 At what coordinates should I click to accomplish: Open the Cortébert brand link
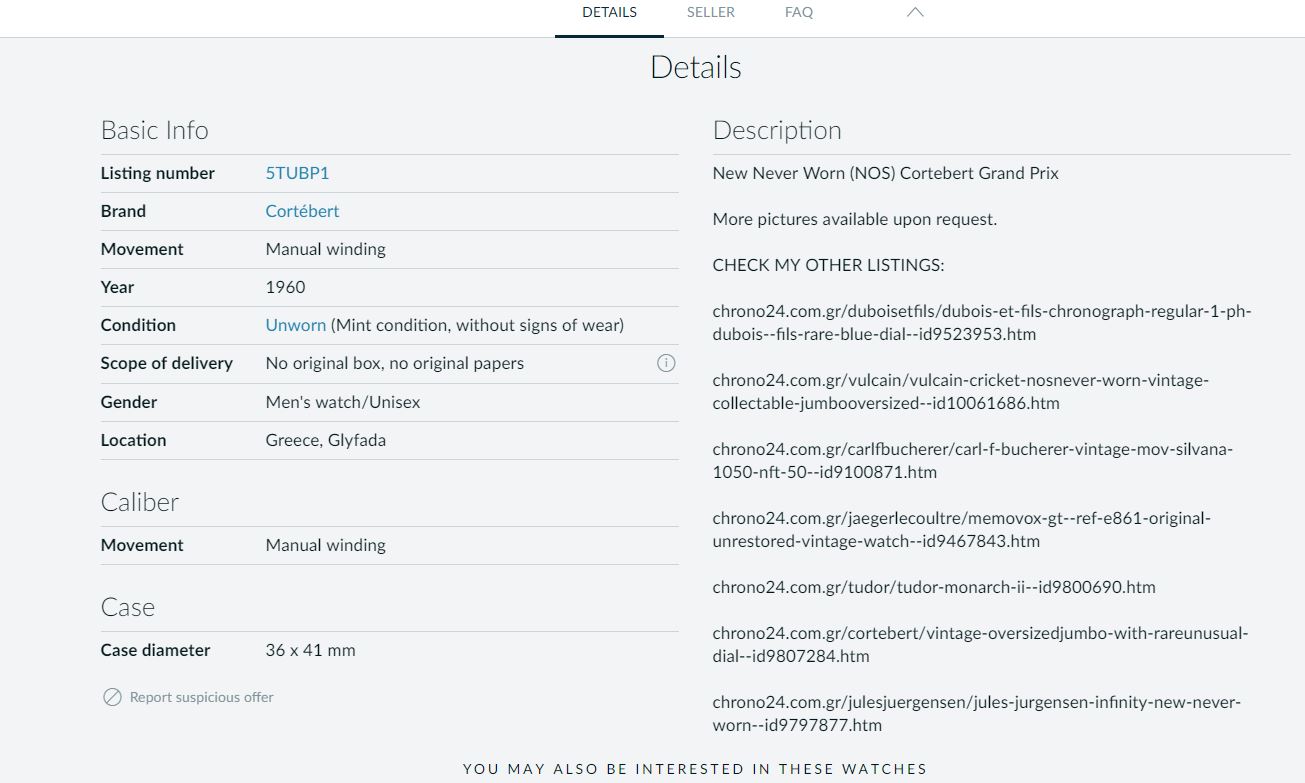[x=302, y=211]
